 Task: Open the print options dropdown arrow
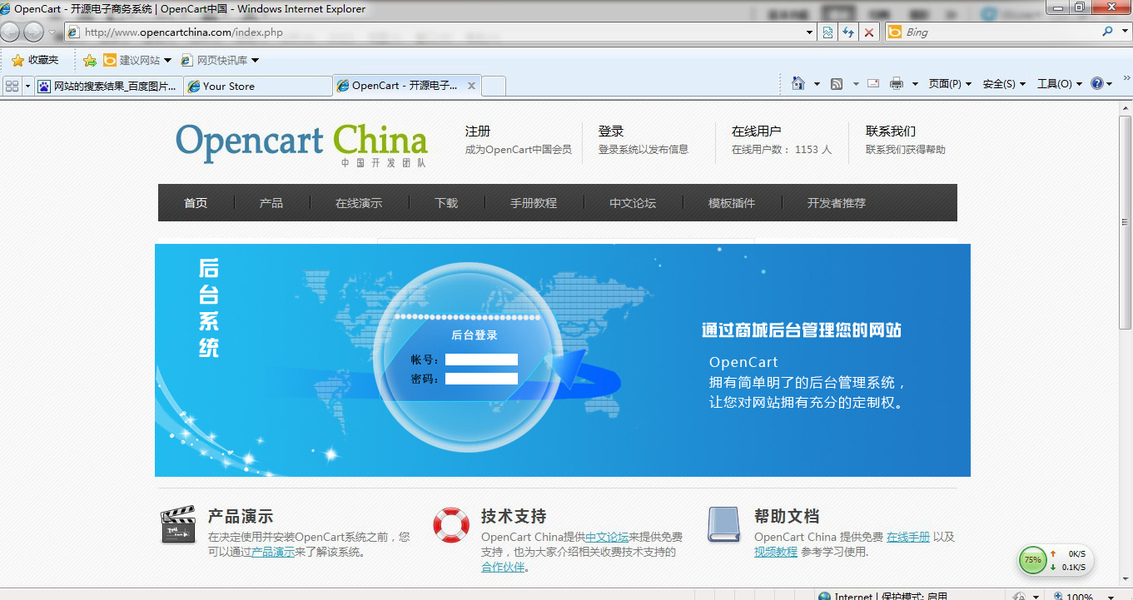915,84
